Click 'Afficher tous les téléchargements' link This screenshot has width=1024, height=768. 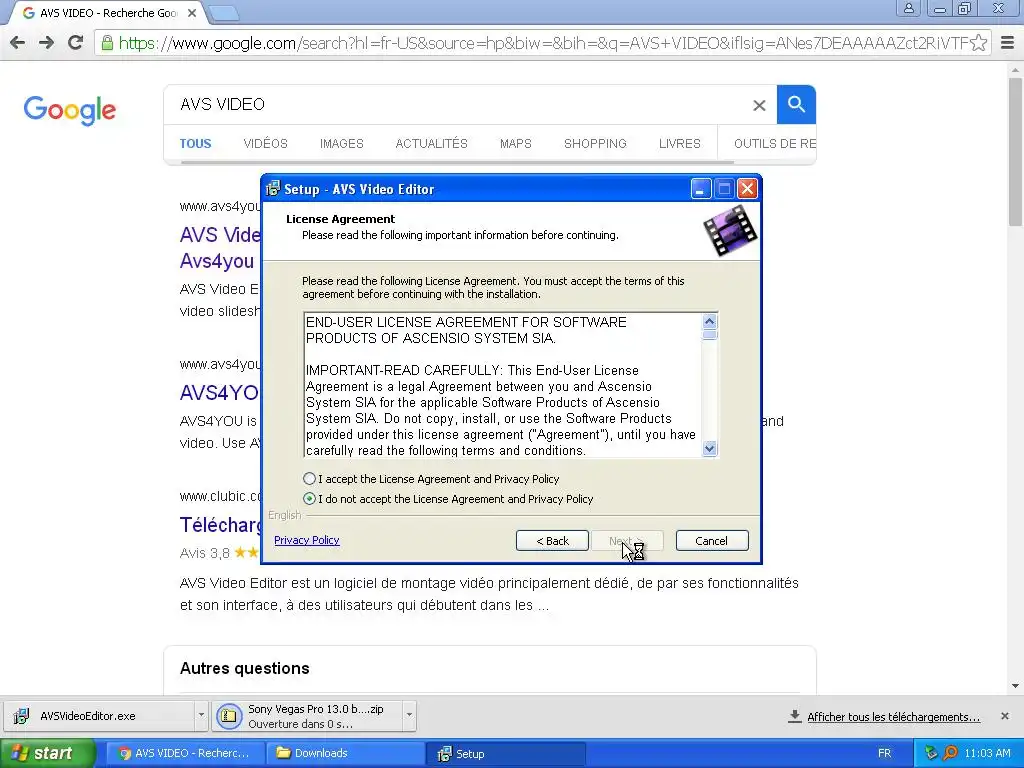click(x=893, y=717)
